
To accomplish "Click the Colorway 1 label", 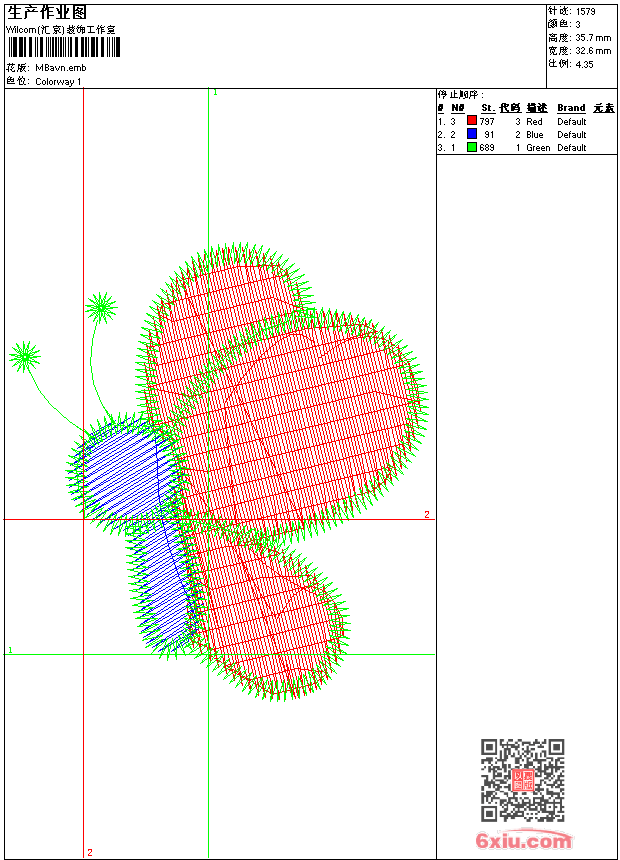I will [59, 81].
